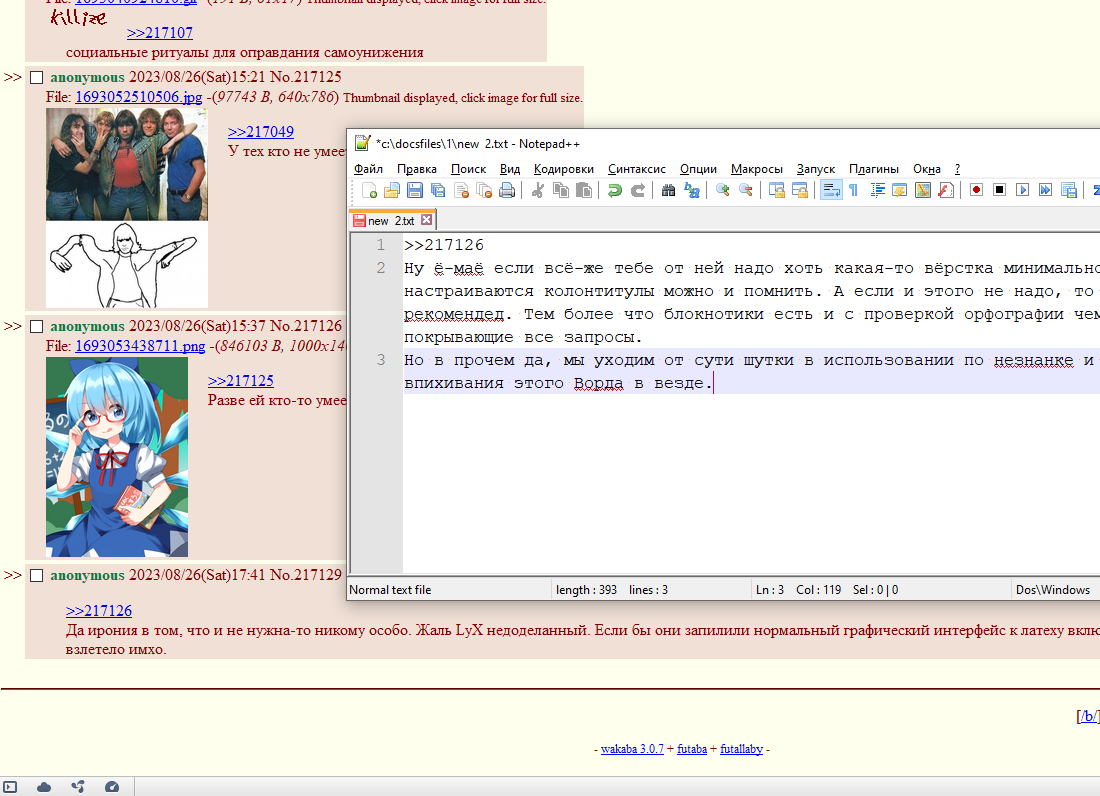1100x796 pixels.
Task: Close the new 2.txt tab
Action: 426,220
